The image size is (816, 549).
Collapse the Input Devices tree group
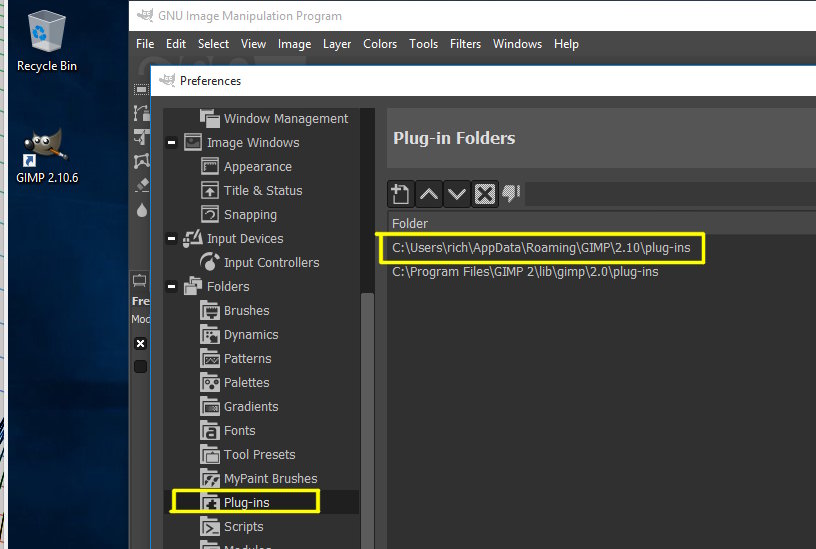point(171,238)
